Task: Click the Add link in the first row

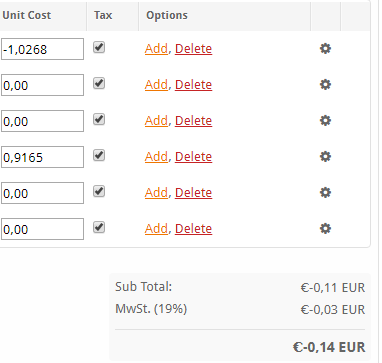Action: coord(156,49)
